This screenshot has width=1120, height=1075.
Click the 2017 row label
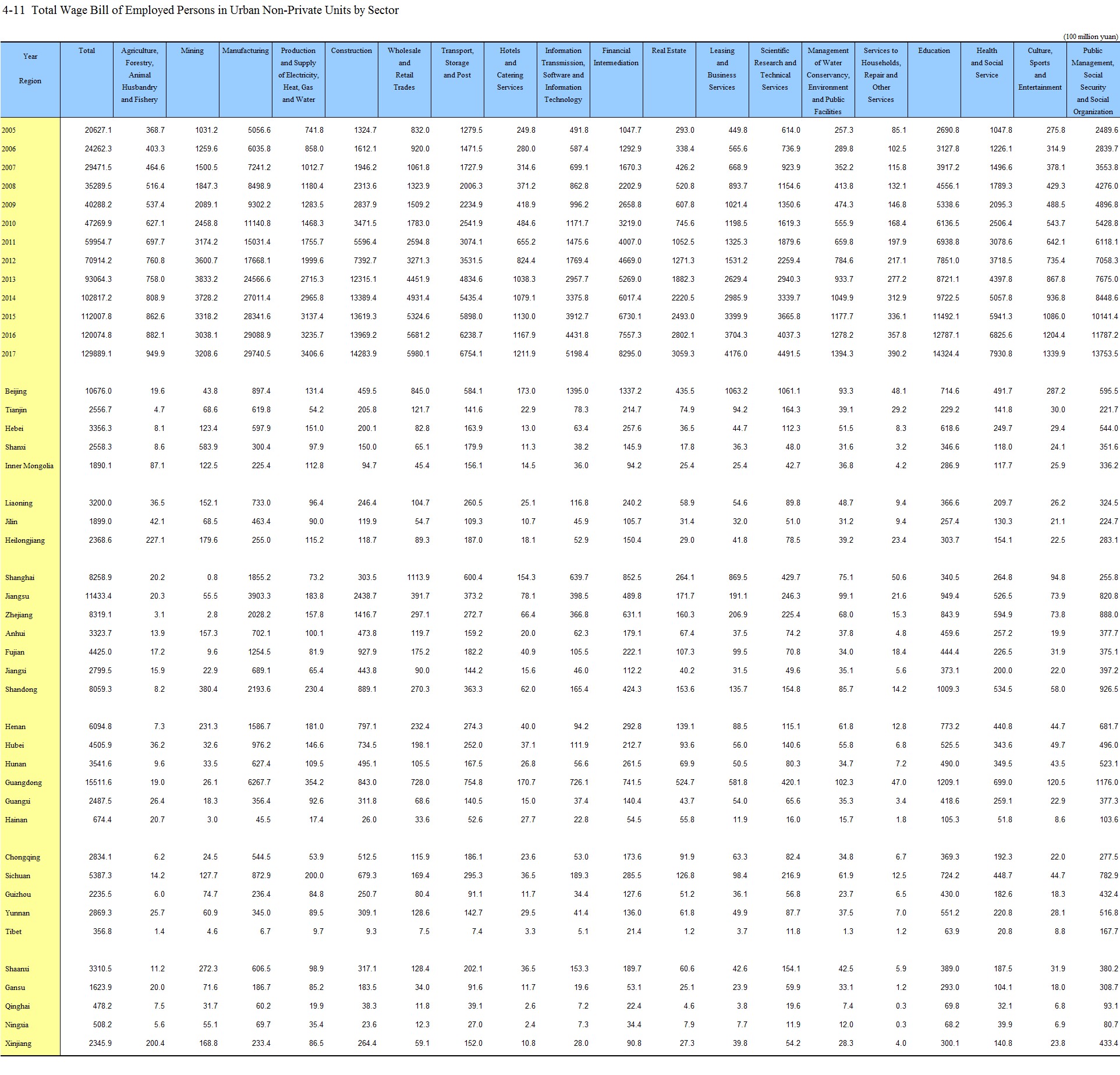click(9, 354)
